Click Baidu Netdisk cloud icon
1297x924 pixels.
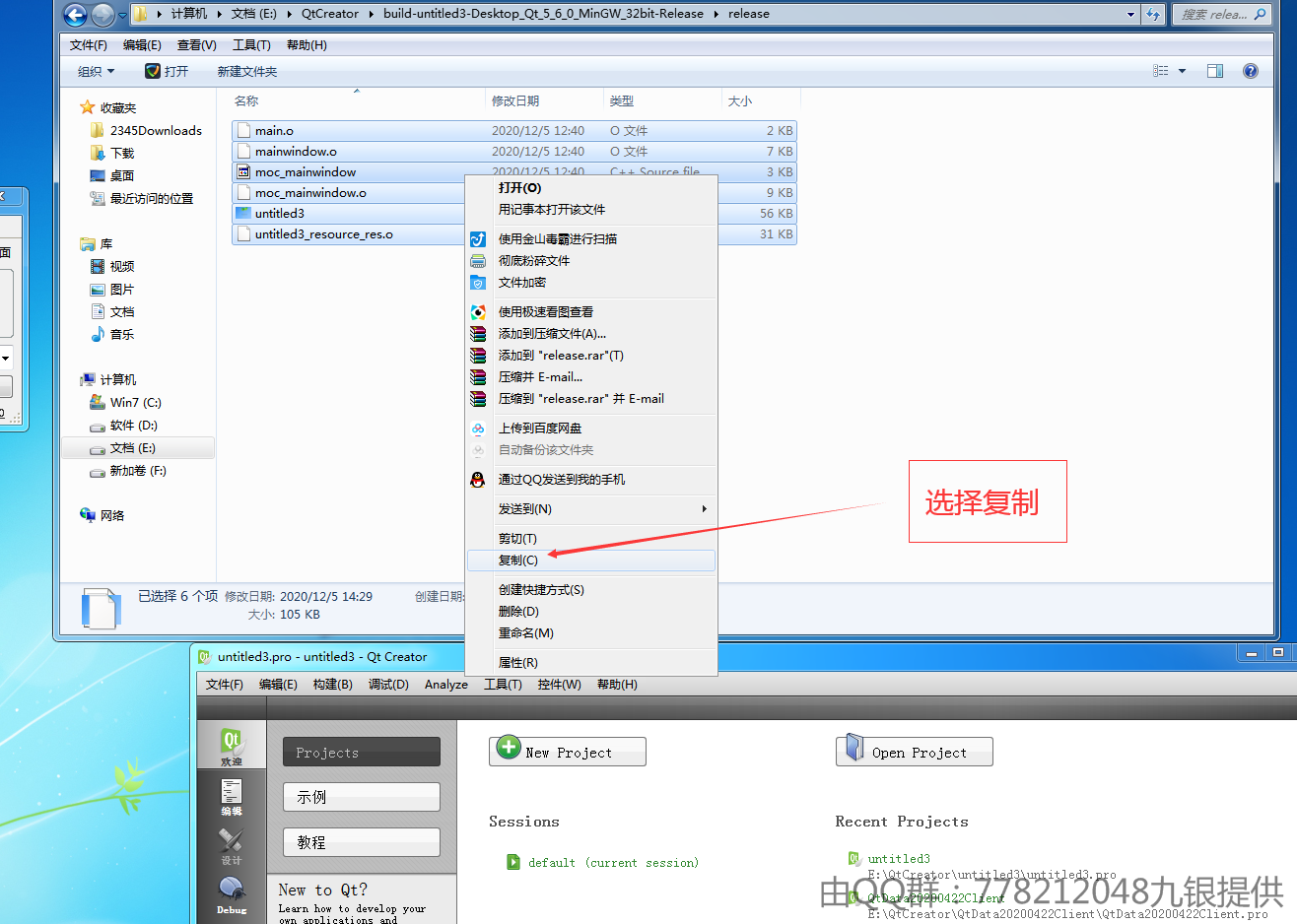coord(478,429)
